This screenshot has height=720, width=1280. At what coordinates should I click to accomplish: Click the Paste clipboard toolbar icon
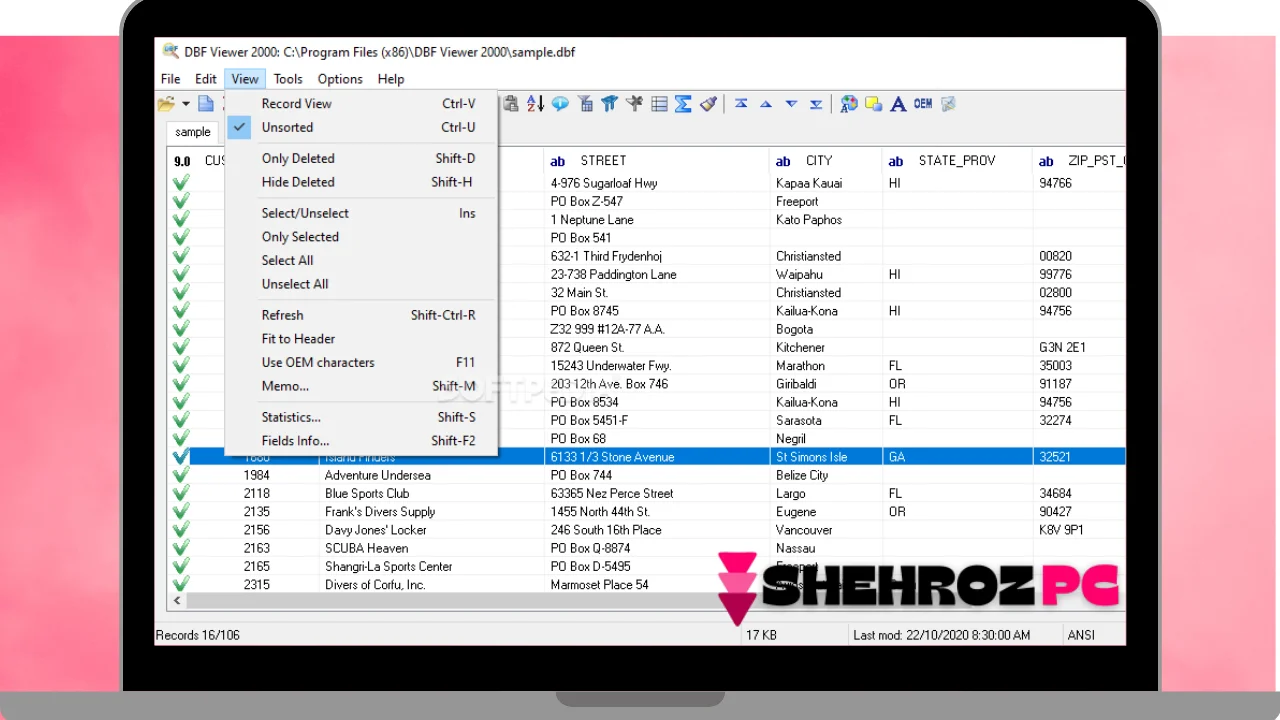click(511, 103)
